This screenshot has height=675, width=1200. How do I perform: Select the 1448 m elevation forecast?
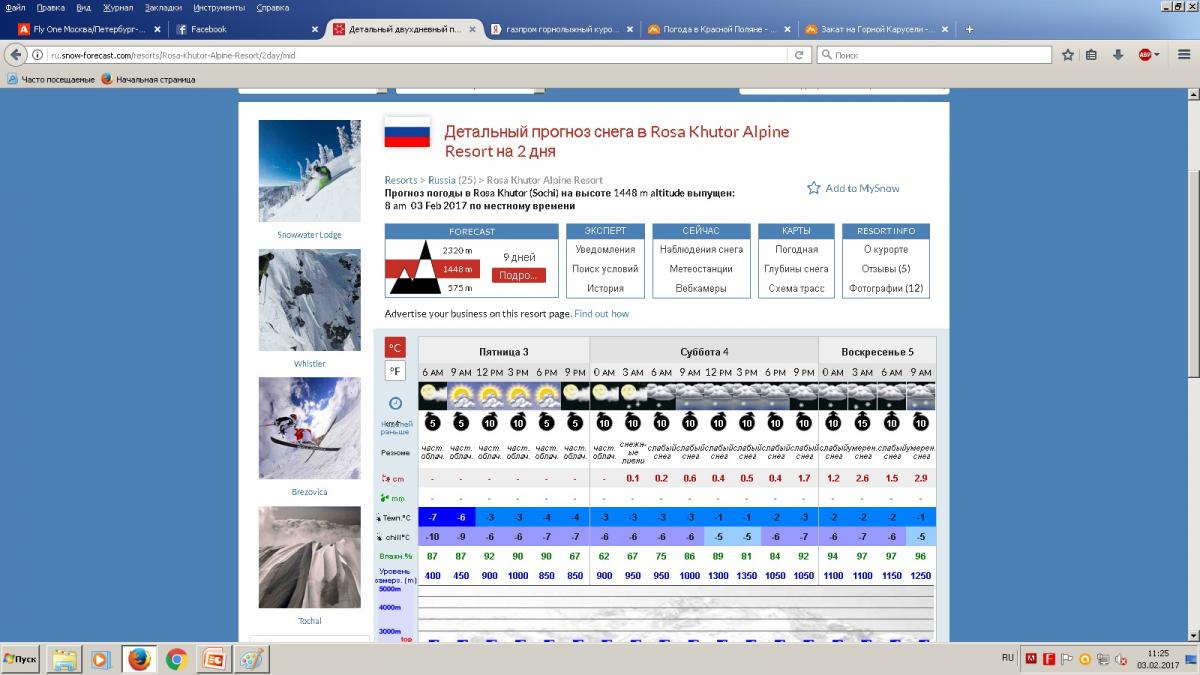point(458,269)
